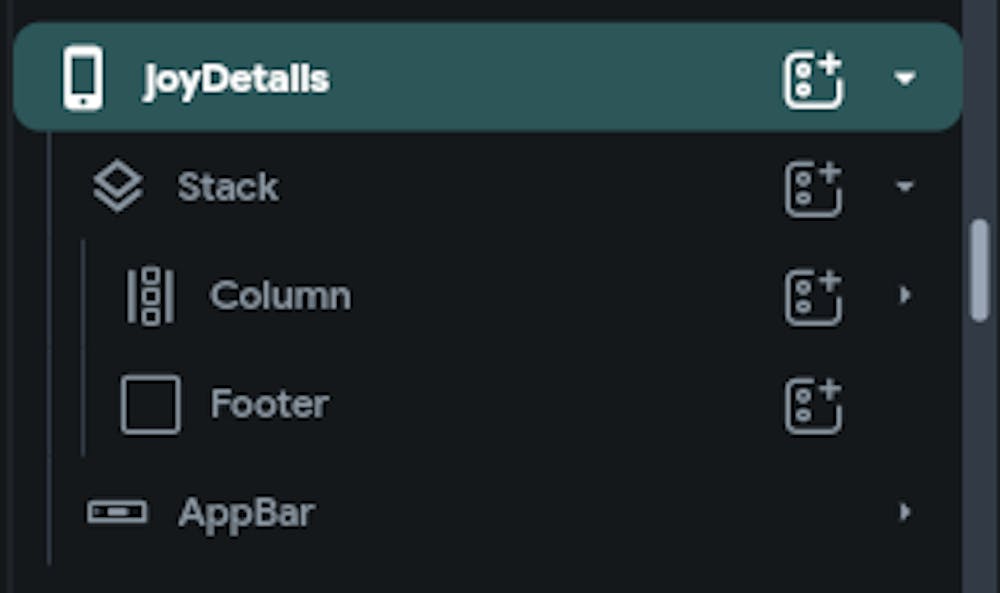Click the Stack layers icon
Screen dimensions: 1000x593
tap(118, 188)
